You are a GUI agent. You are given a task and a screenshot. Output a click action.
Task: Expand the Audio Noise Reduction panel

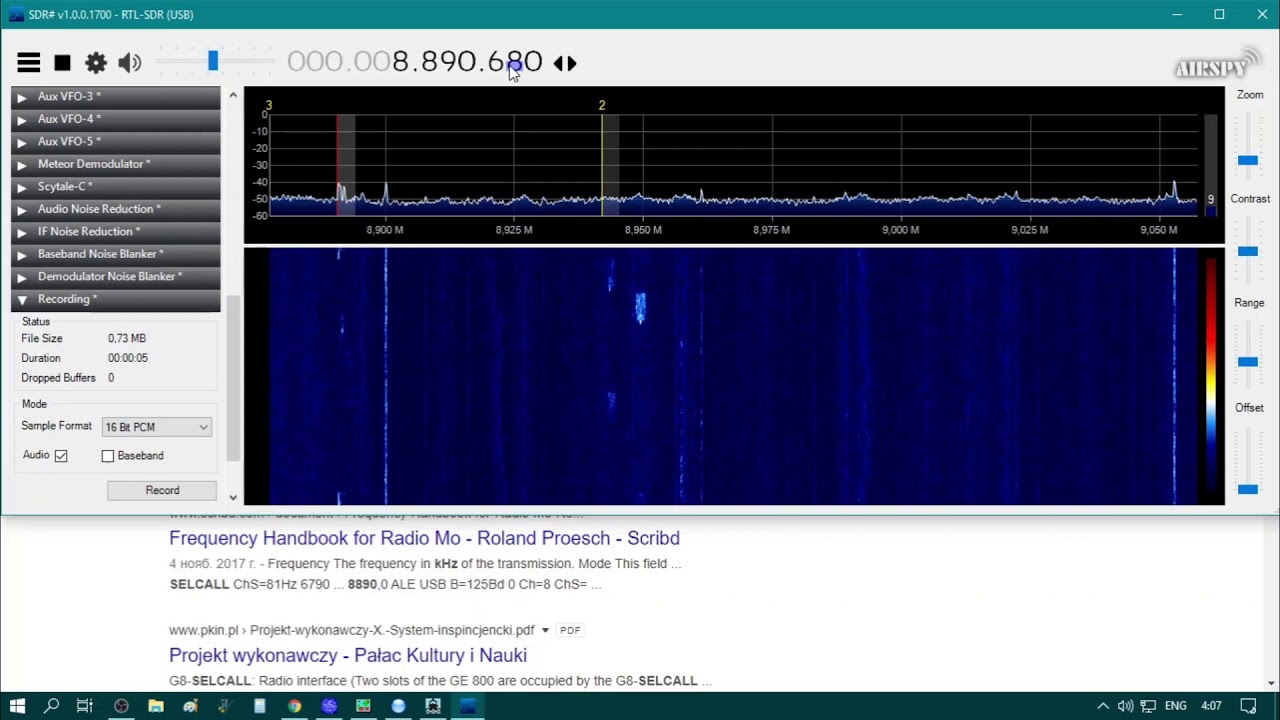click(x=115, y=209)
